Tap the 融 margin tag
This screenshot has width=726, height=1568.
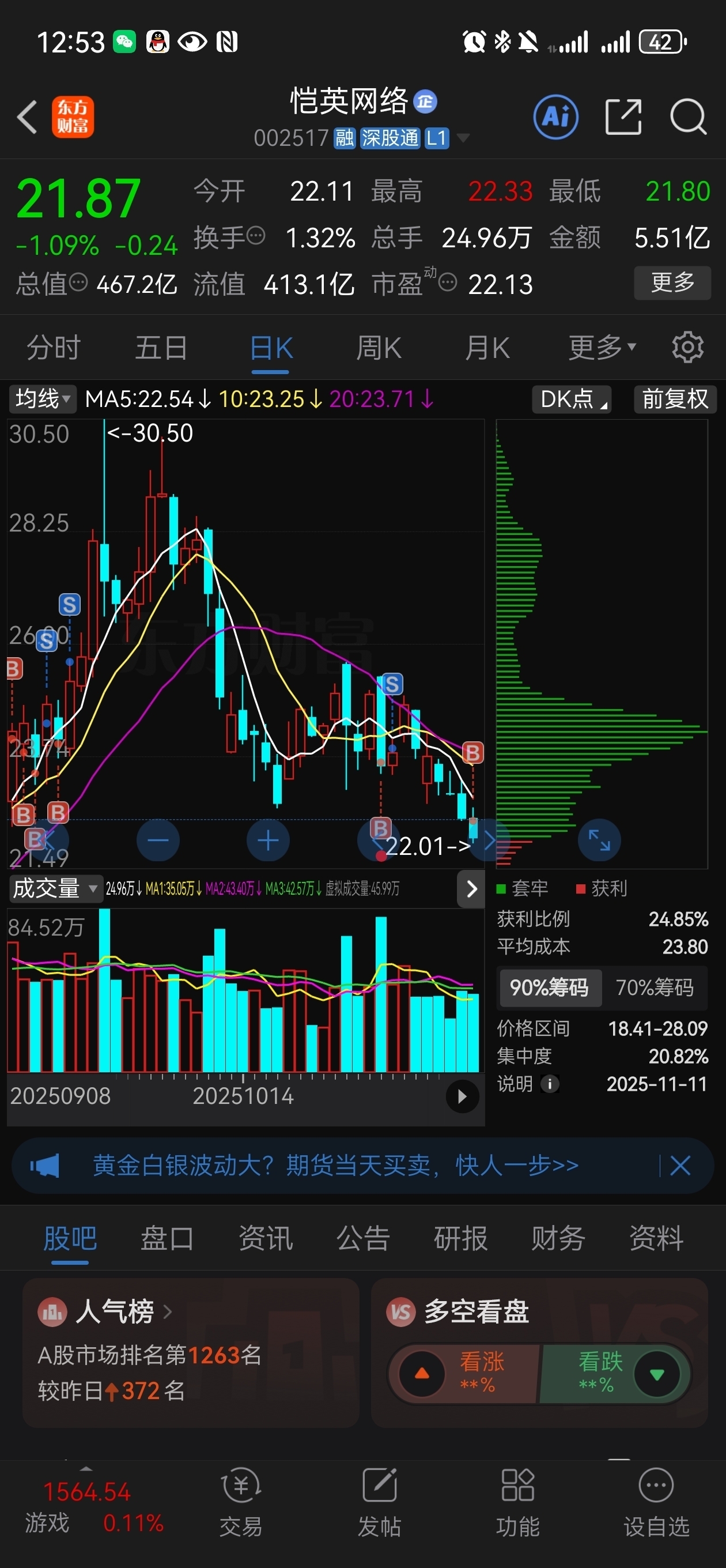click(345, 138)
